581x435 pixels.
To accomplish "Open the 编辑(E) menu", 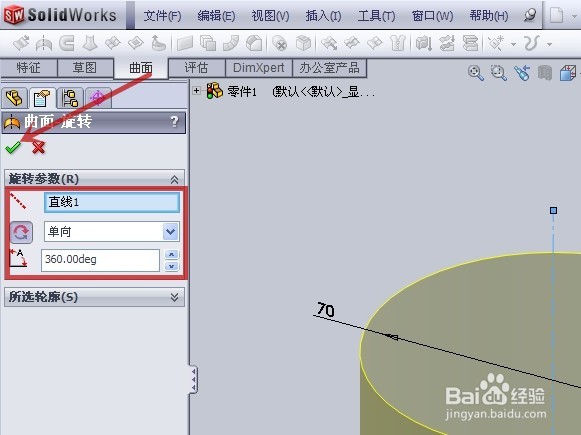I will point(216,16).
